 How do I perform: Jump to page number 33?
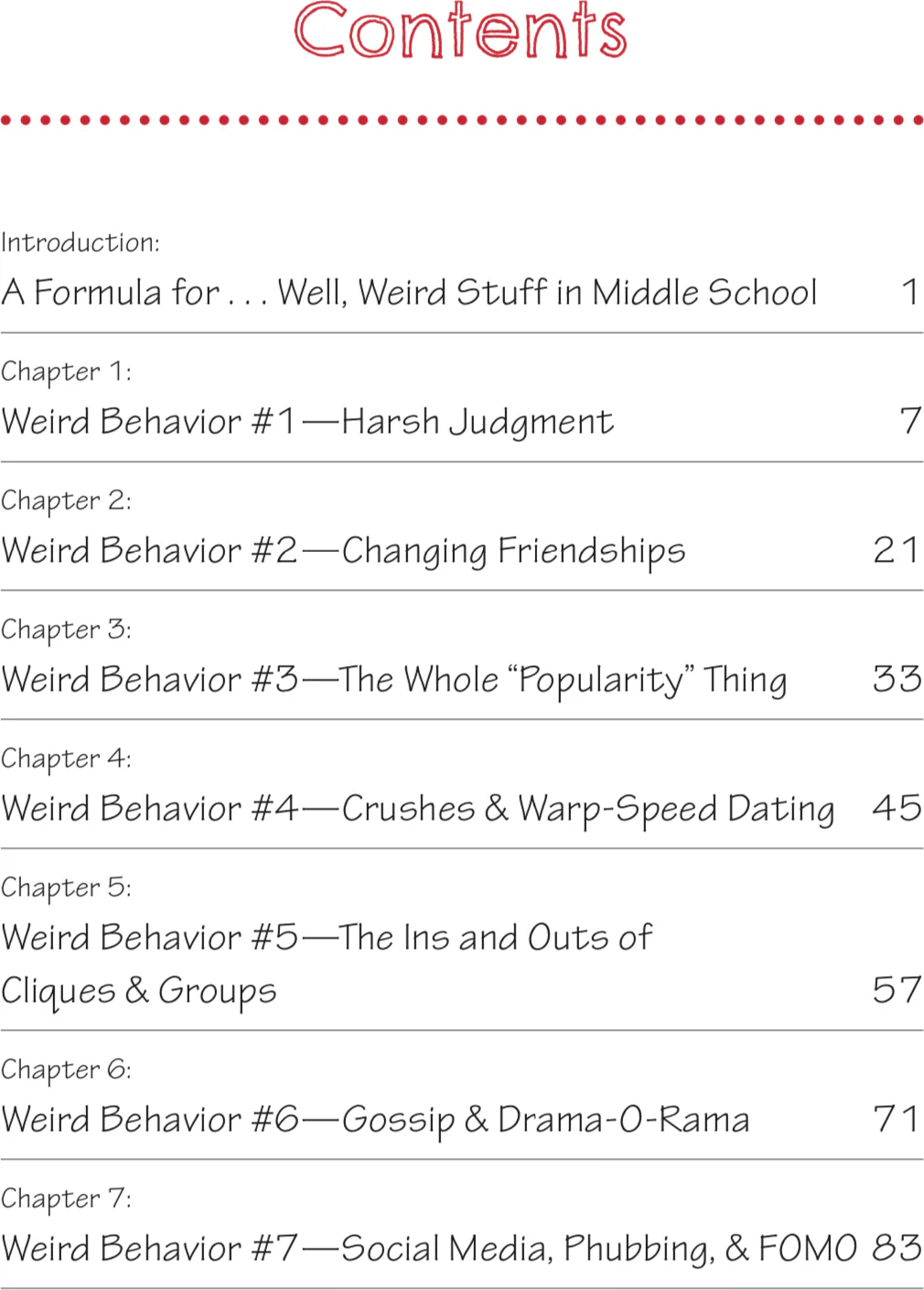897,679
